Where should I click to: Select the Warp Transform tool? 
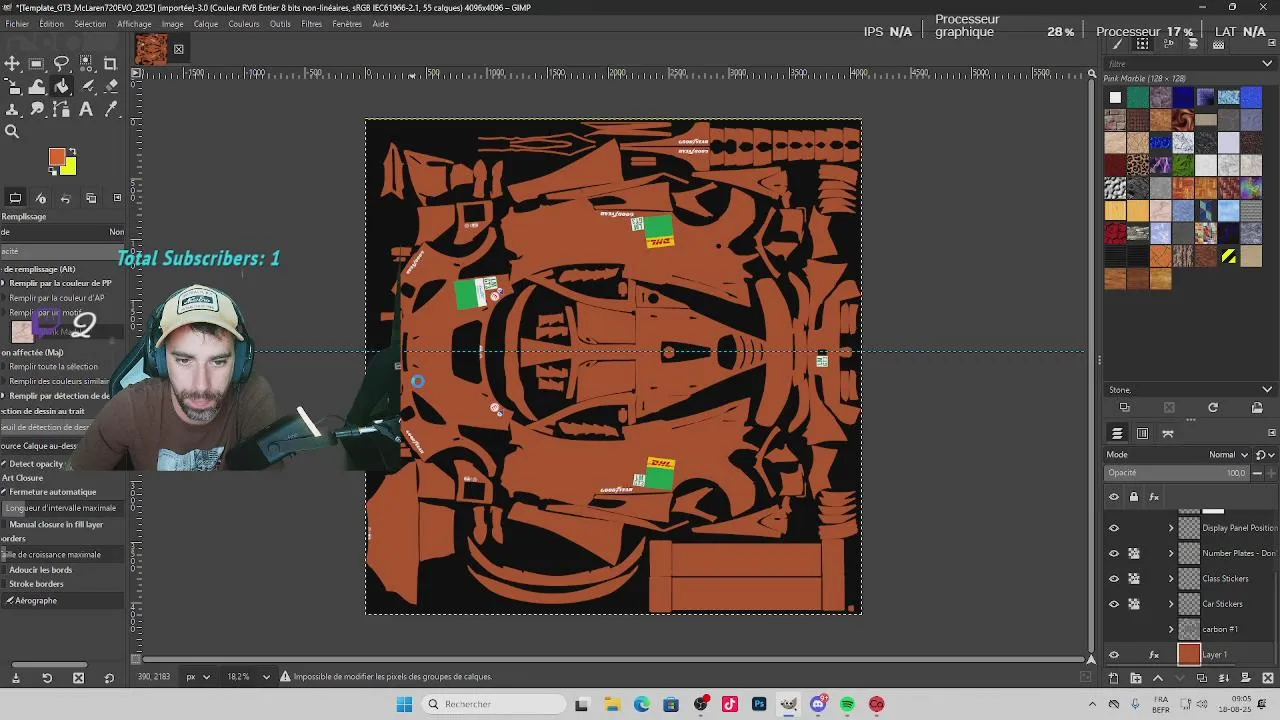[37, 87]
